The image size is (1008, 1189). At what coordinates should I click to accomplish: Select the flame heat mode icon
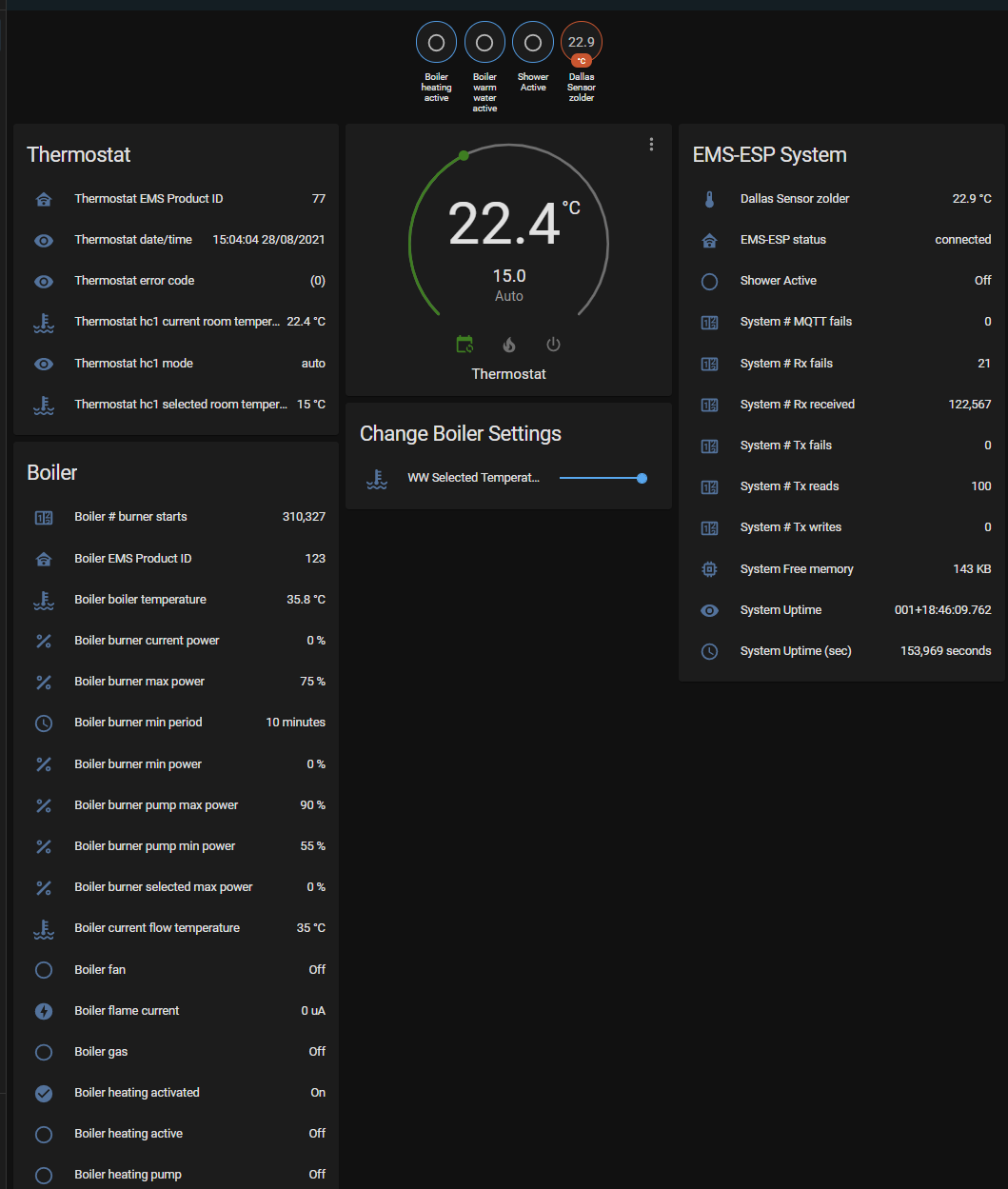509,345
